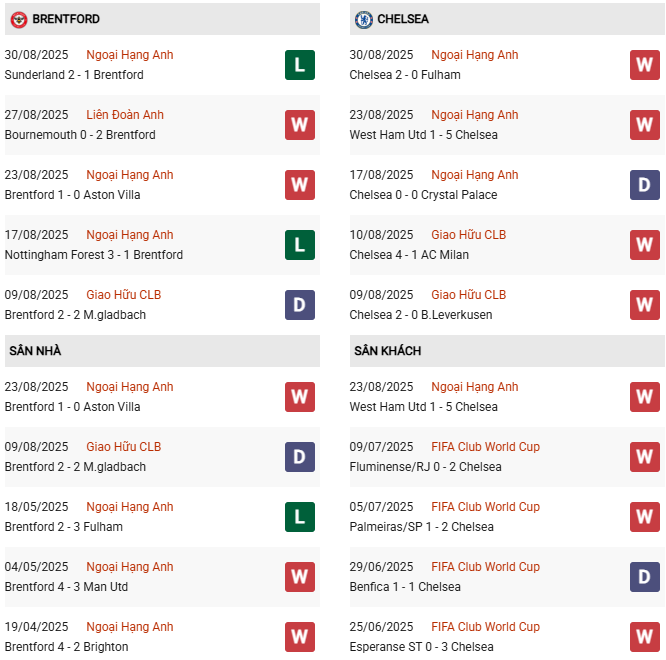
Task: Select the SÂN NHÀ section header
Action: coord(36,351)
